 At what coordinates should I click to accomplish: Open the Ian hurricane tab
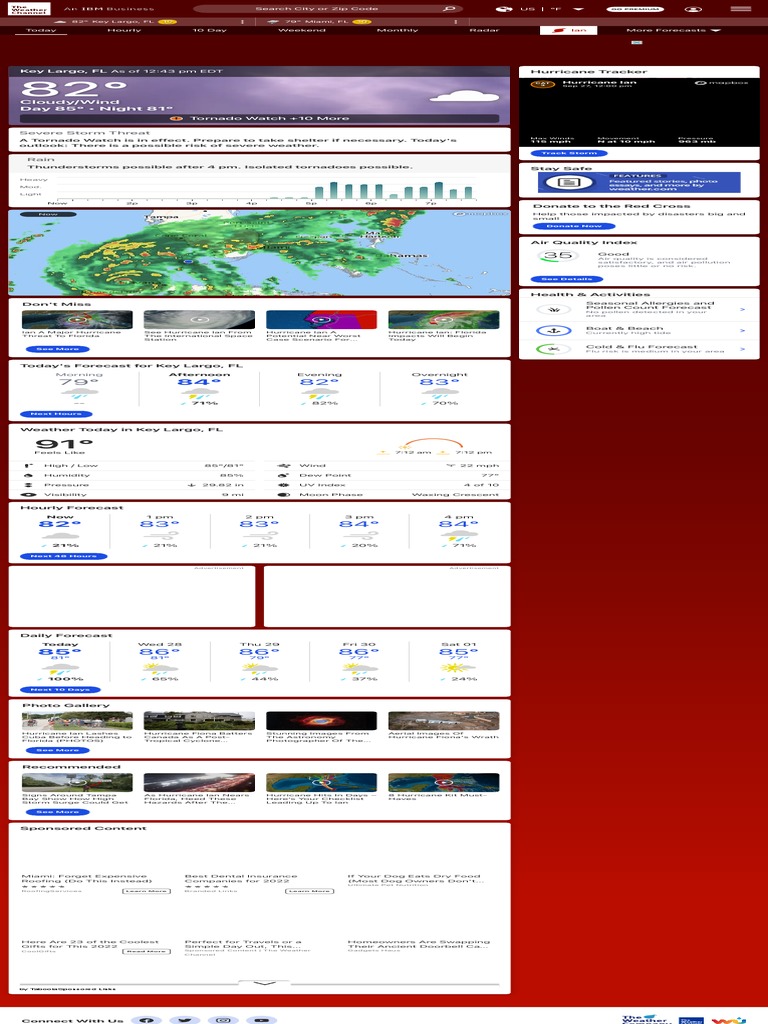(568, 30)
